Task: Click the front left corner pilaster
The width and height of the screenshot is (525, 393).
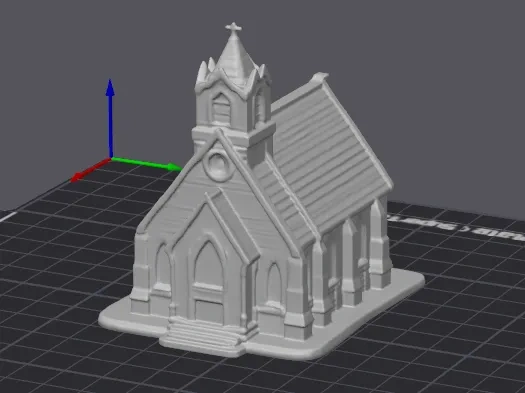Action: 141,271
